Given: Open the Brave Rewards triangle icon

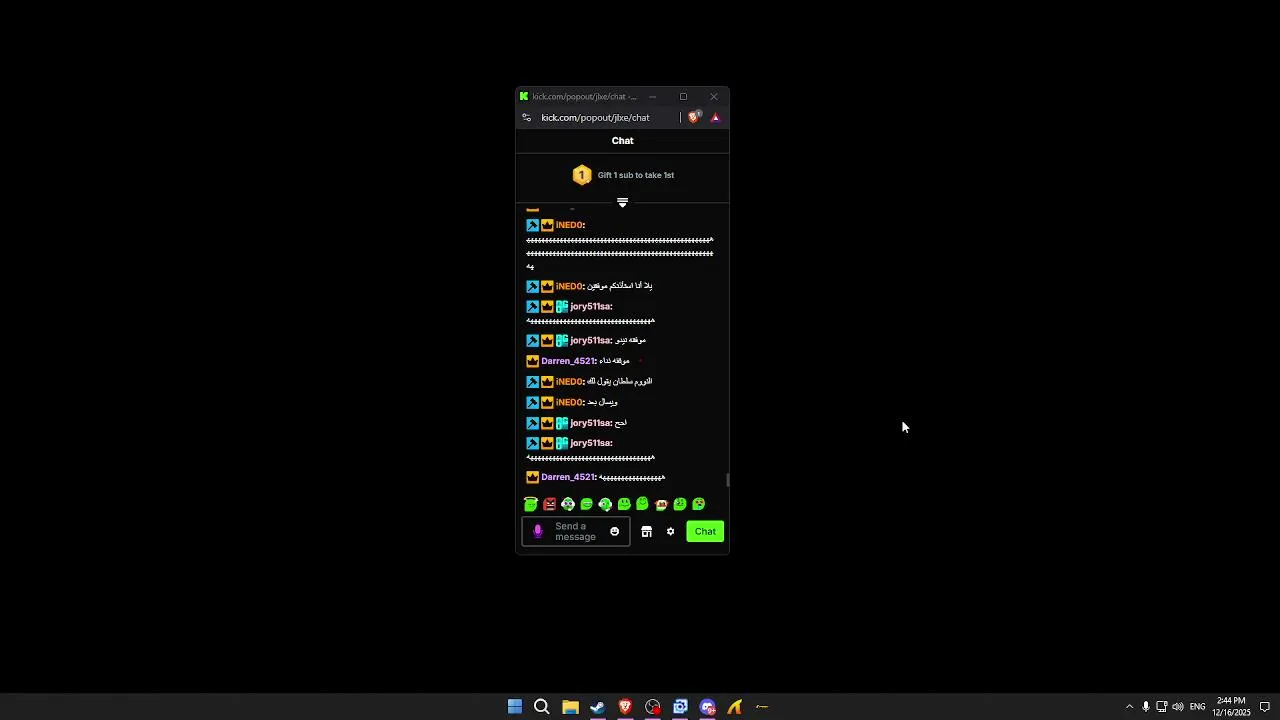Looking at the screenshot, I should (x=715, y=117).
